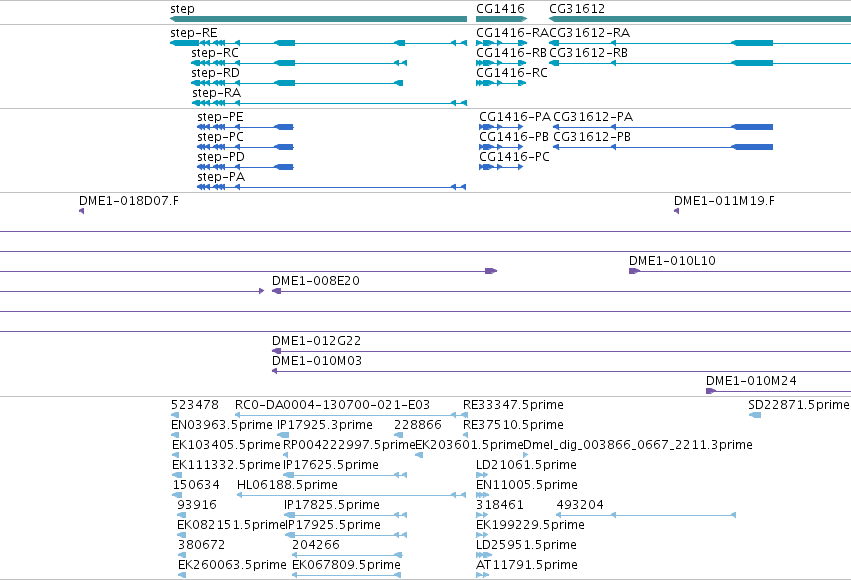This screenshot has height=580, width=851.
Task: Select transcript label step-RC
Action: pos(214,53)
